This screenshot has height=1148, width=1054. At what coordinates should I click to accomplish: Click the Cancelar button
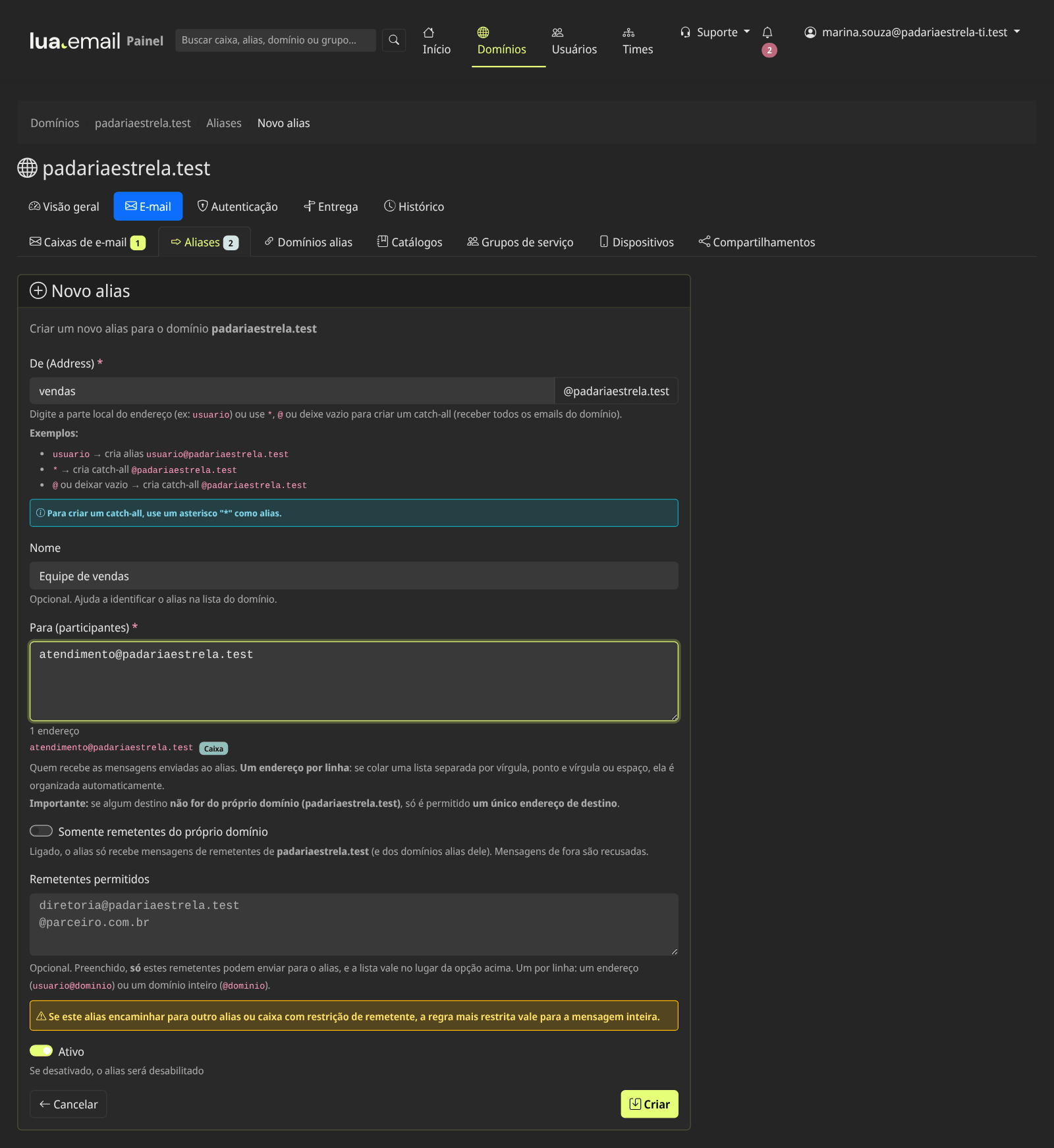[x=69, y=1105]
